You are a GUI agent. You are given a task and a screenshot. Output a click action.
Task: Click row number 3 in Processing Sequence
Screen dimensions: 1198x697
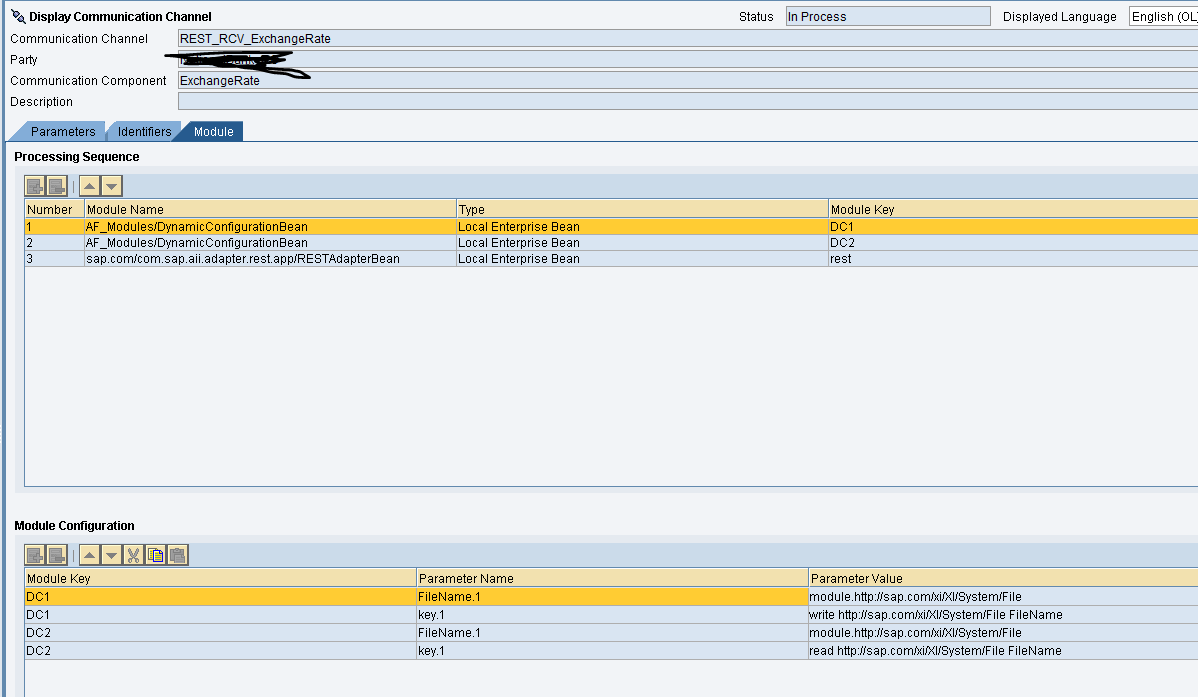click(54, 258)
